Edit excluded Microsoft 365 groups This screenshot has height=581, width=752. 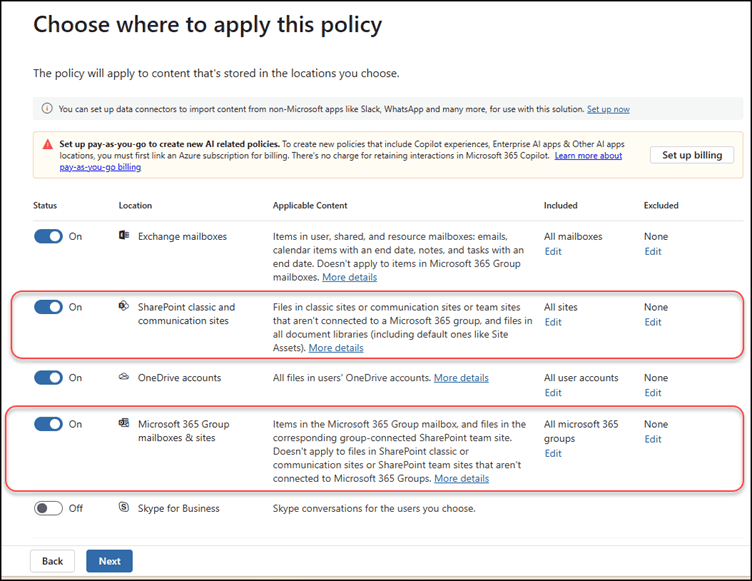tap(653, 439)
